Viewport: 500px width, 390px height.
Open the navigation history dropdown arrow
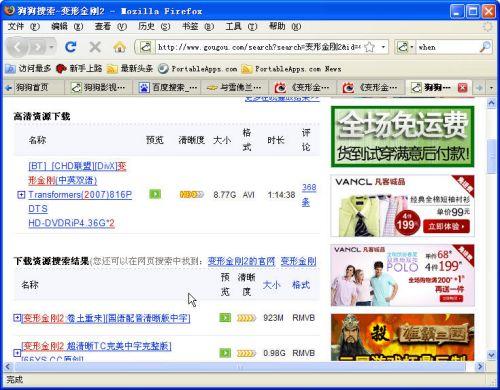[51, 47]
